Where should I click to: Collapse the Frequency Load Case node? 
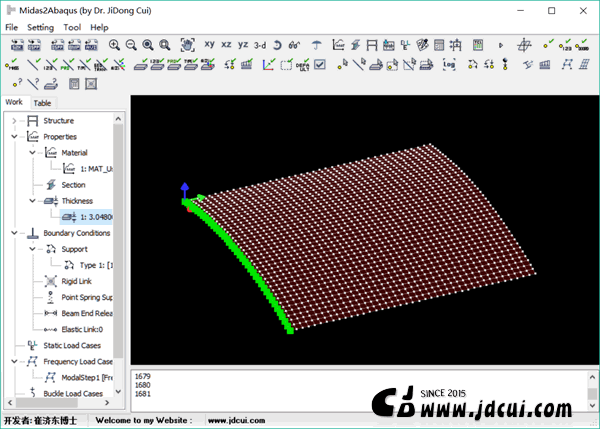click(x=14, y=362)
